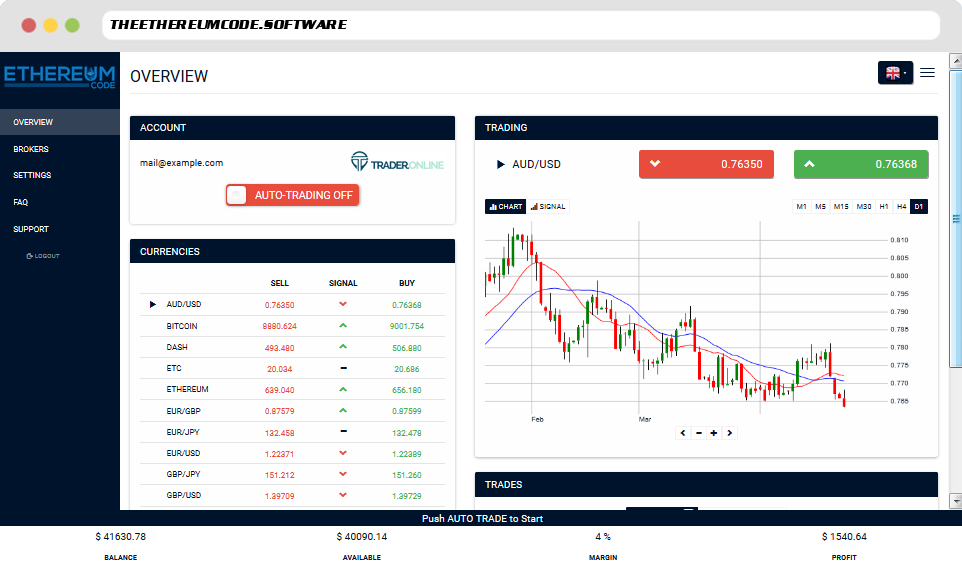This screenshot has height=565, width=962.
Task: Click the green buy button 0.76368
Action: click(861, 164)
